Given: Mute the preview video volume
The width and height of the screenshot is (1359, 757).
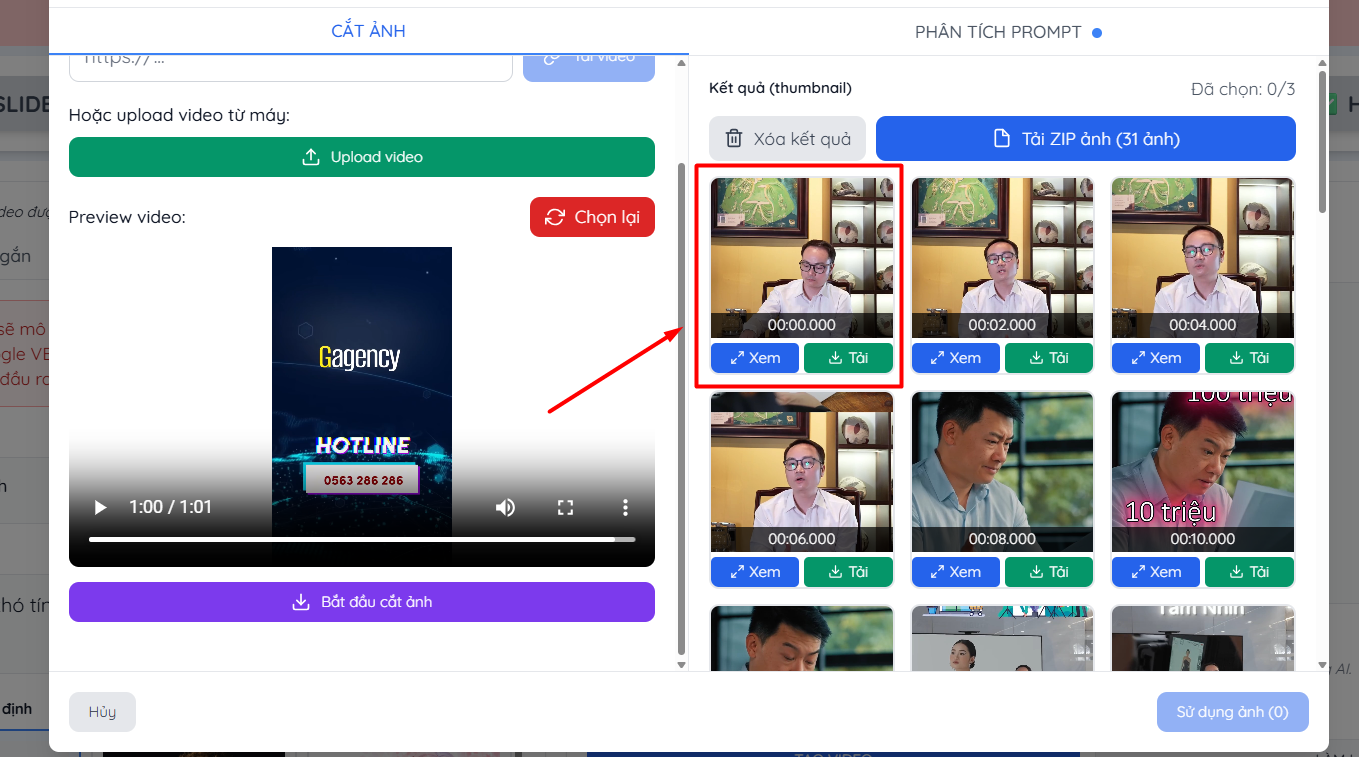Looking at the screenshot, I should tap(505, 508).
